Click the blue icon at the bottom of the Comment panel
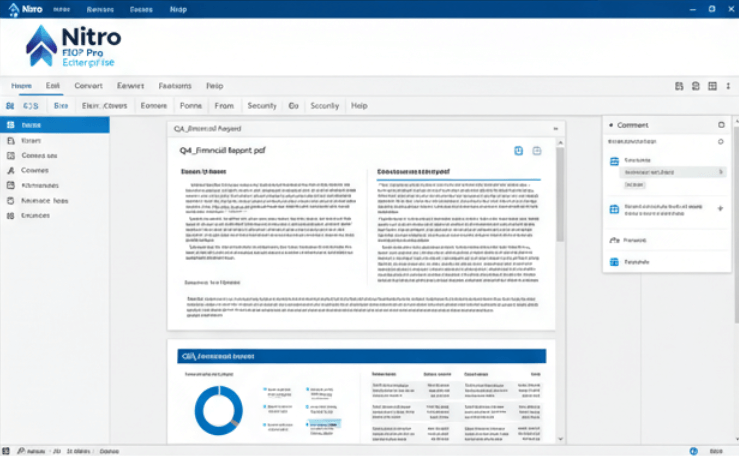Screen dimensions: 739x456 [x=614, y=262]
